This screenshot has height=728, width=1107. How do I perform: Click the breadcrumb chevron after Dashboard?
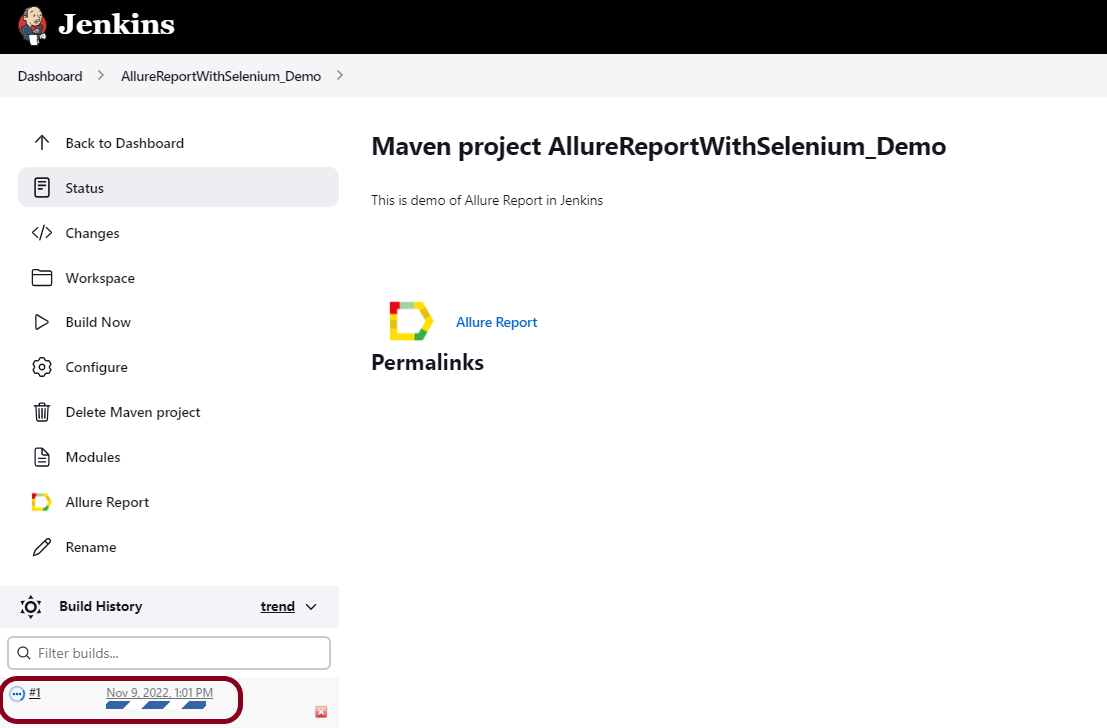98,75
